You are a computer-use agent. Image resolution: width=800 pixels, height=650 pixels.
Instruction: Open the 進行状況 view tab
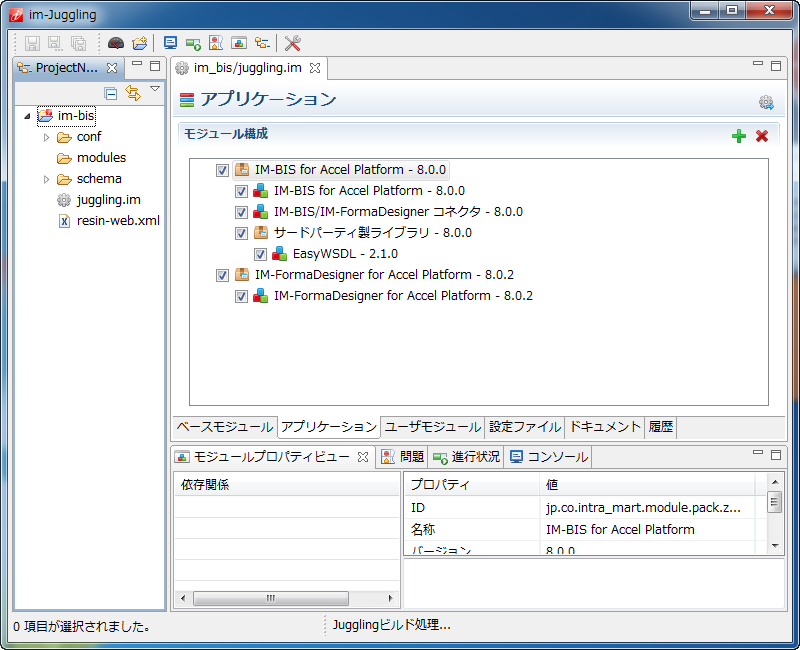tap(466, 457)
